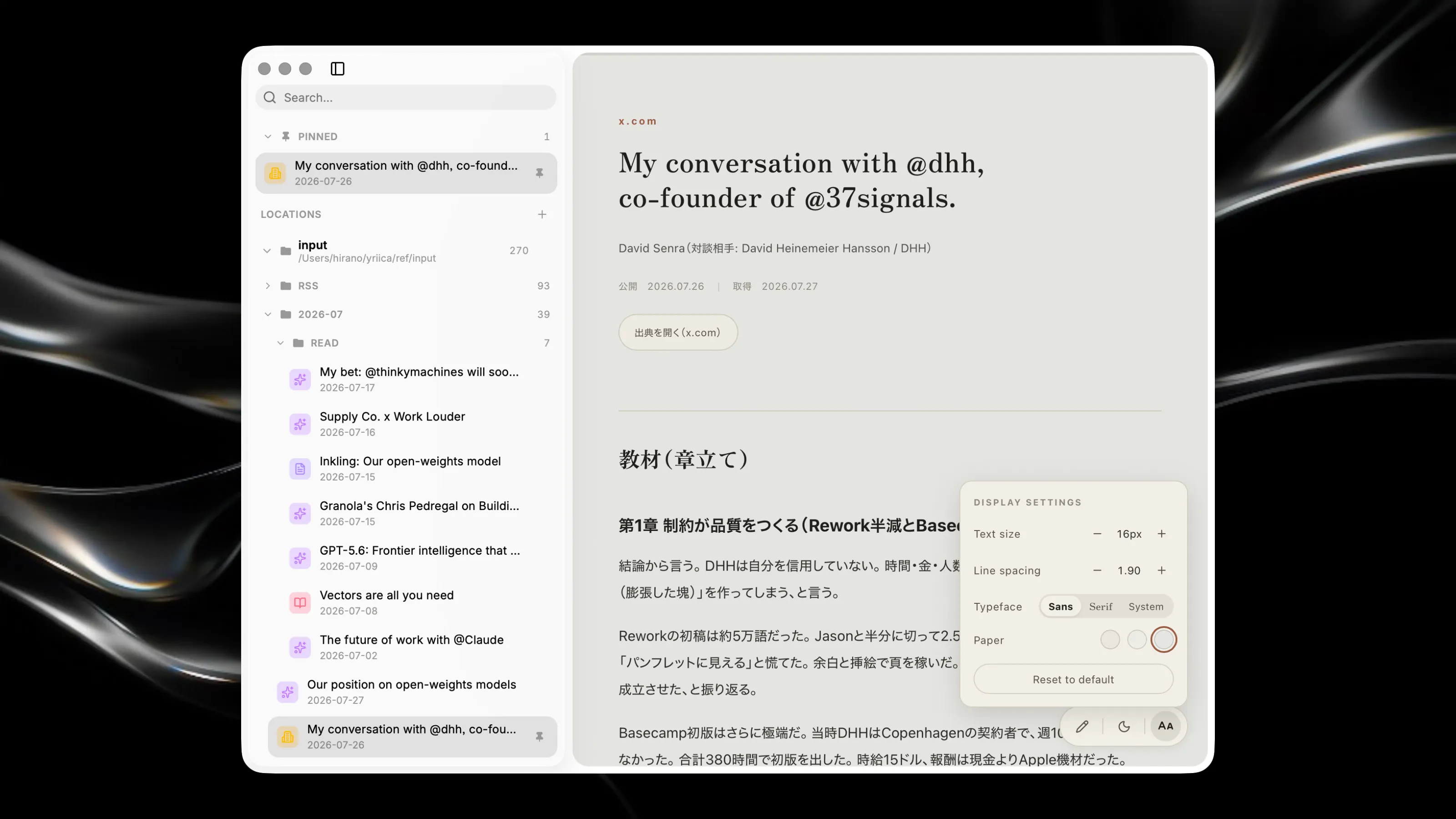
Task: Click sparkle icon of Granola article
Action: click(x=300, y=513)
